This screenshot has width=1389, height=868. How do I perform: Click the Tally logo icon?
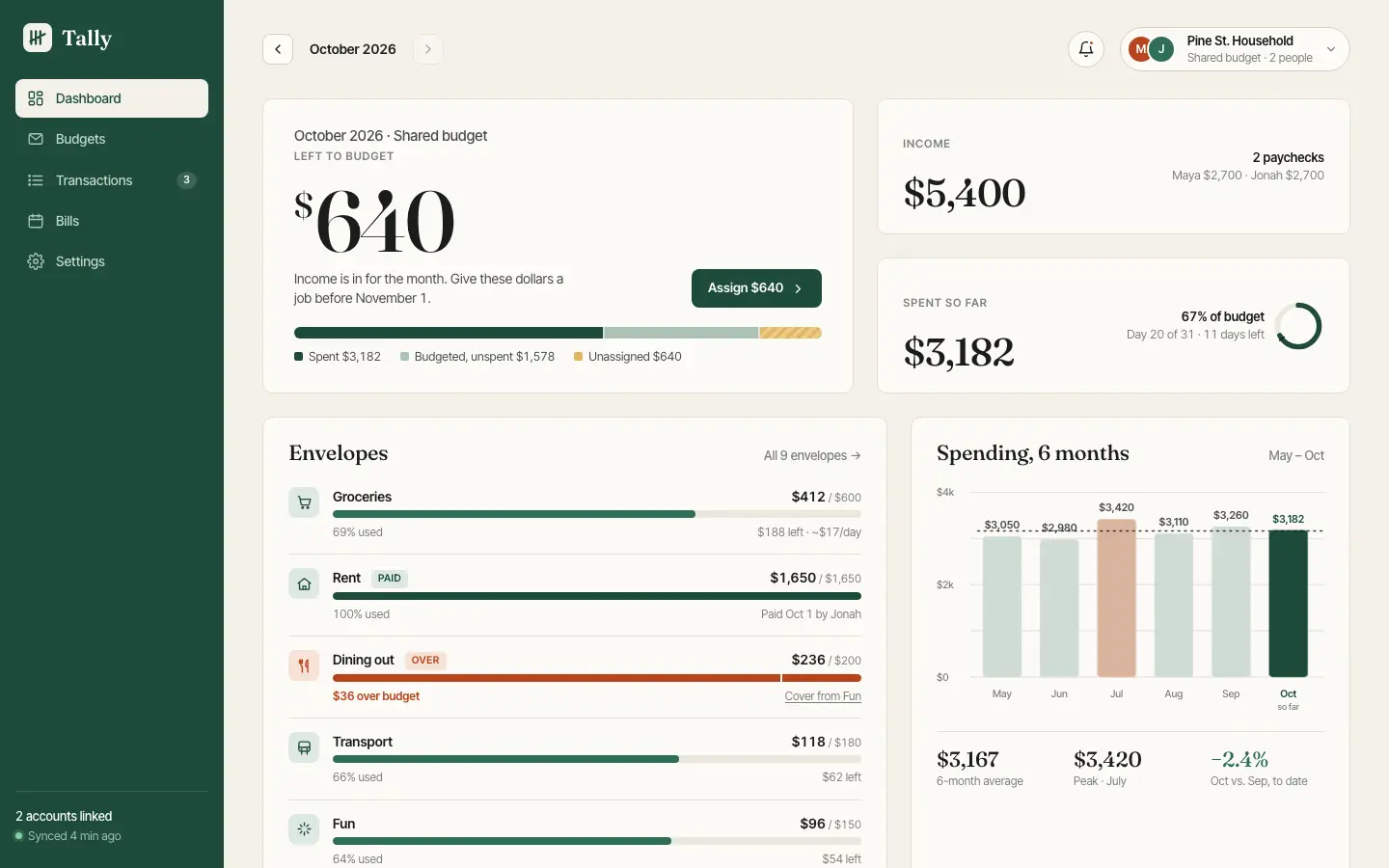pyautogui.click(x=38, y=38)
